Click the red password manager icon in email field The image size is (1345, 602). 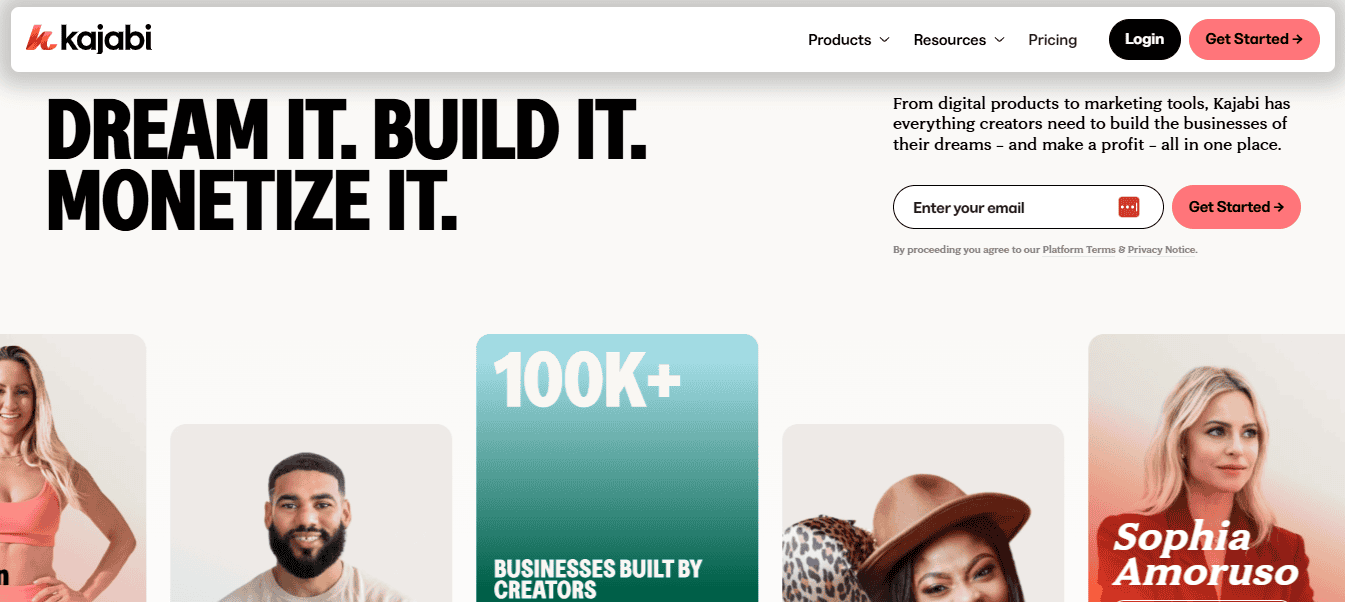[1128, 207]
